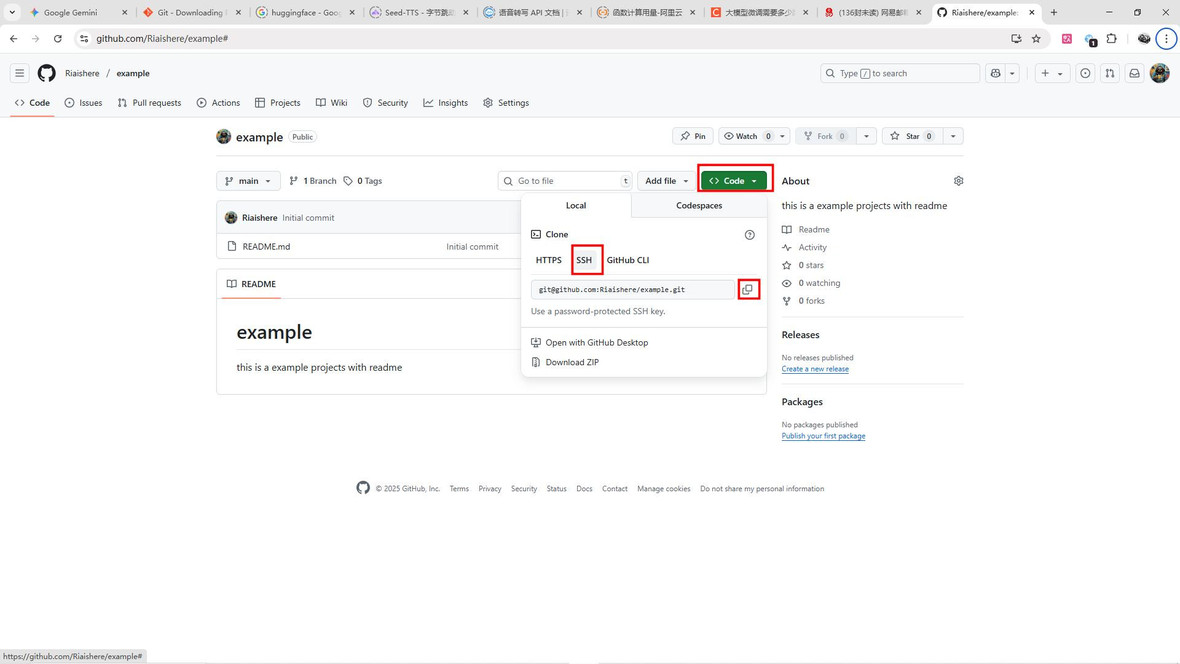Click Download ZIP in the Code popup
The height and width of the screenshot is (664, 1180).
[x=565, y=362]
